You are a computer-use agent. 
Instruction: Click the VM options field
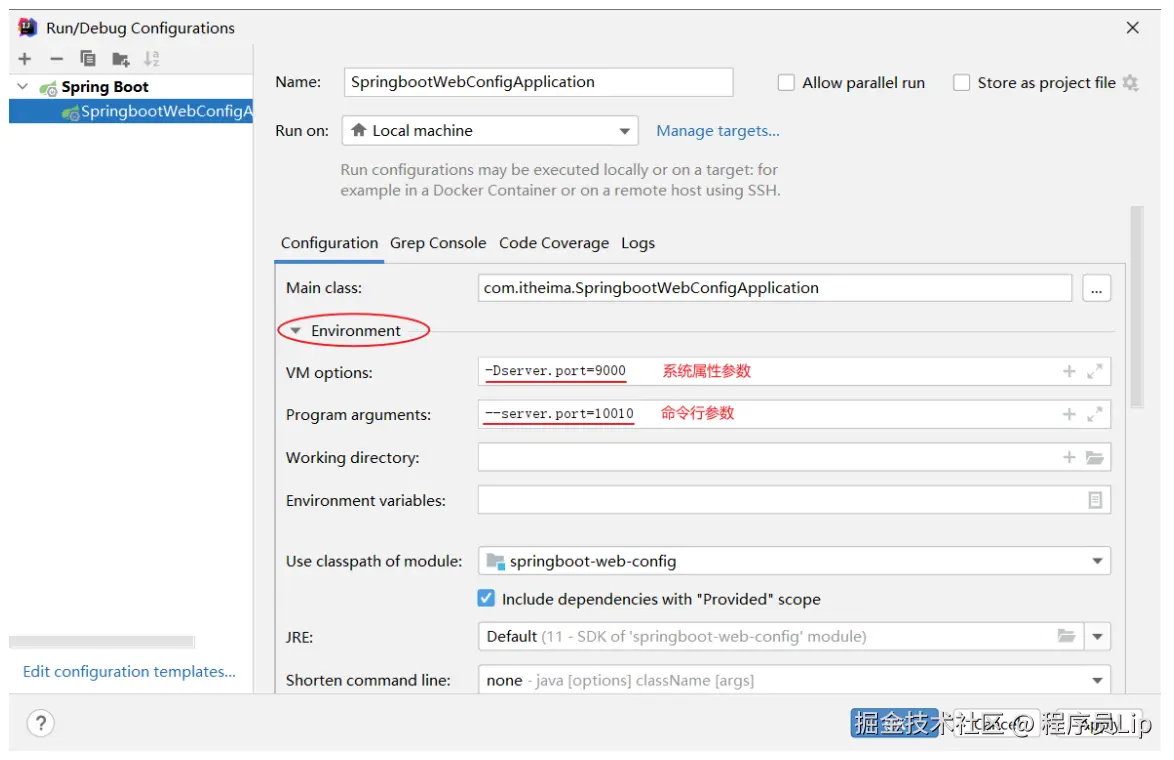[x=794, y=371]
